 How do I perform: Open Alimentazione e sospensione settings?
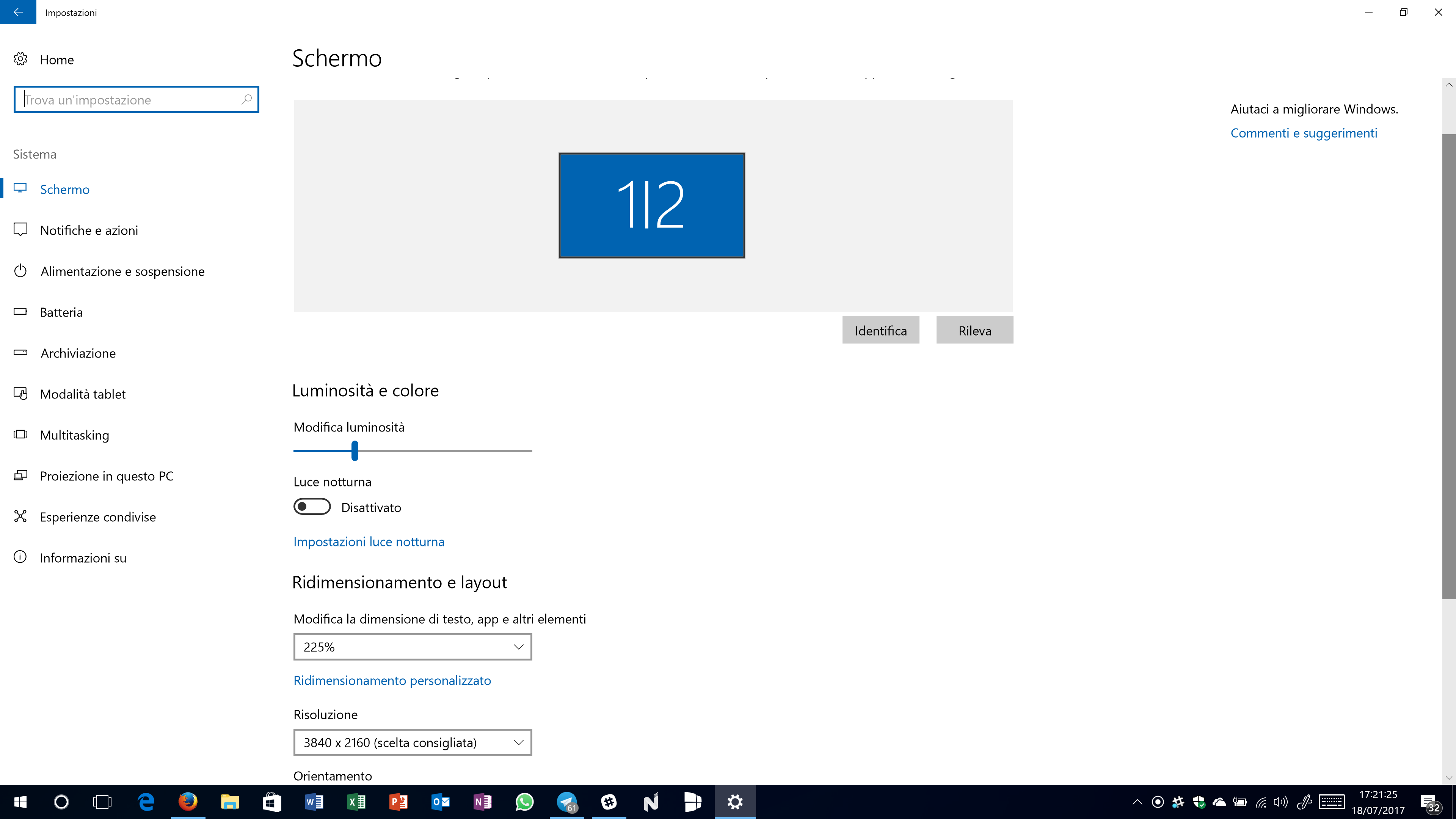[122, 271]
